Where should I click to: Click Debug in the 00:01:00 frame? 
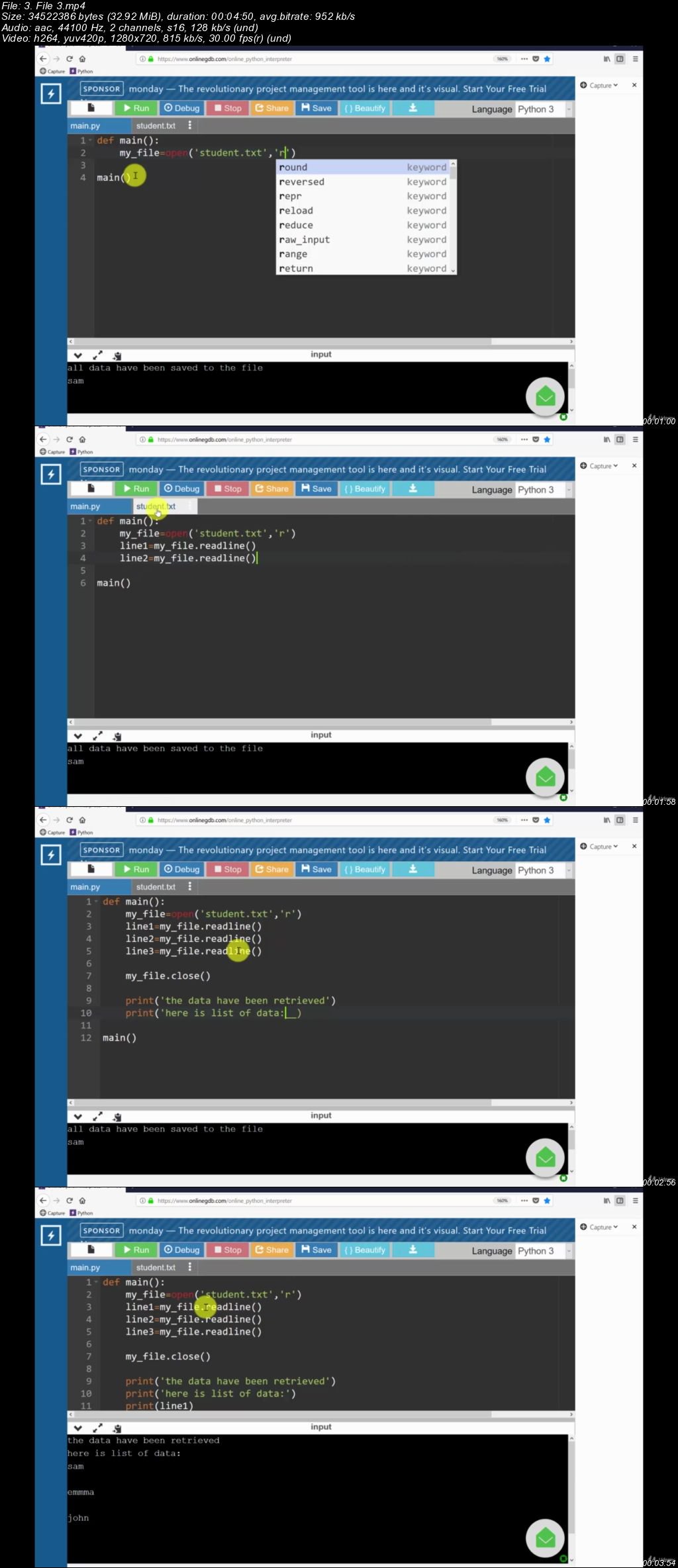tap(181, 108)
